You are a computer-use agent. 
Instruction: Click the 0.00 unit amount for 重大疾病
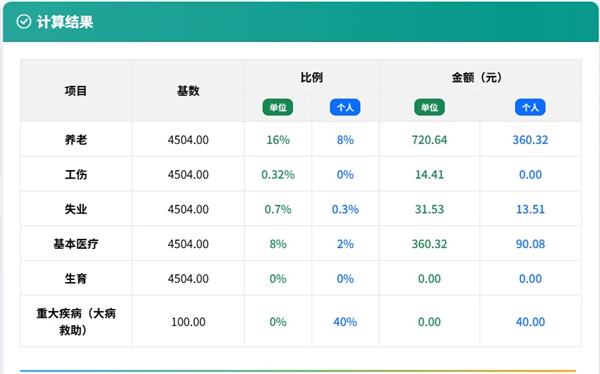[429, 322]
